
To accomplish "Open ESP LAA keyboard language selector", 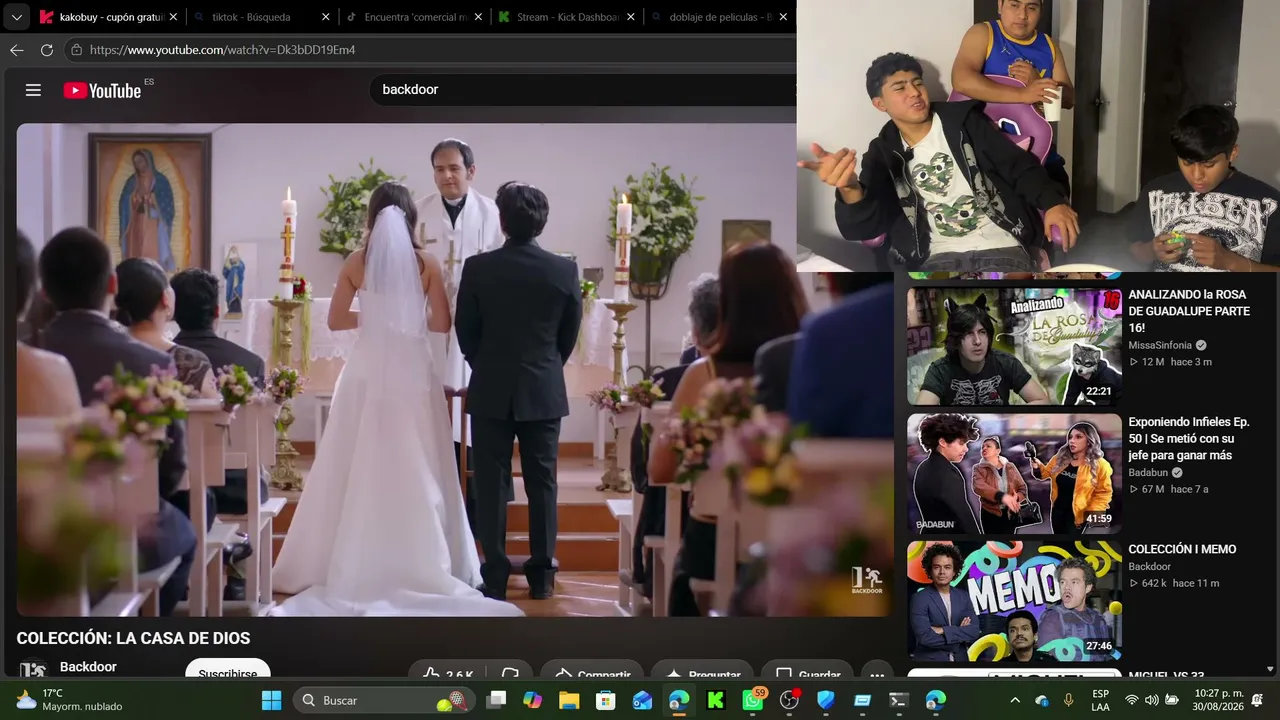I will tap(1100, 700).
